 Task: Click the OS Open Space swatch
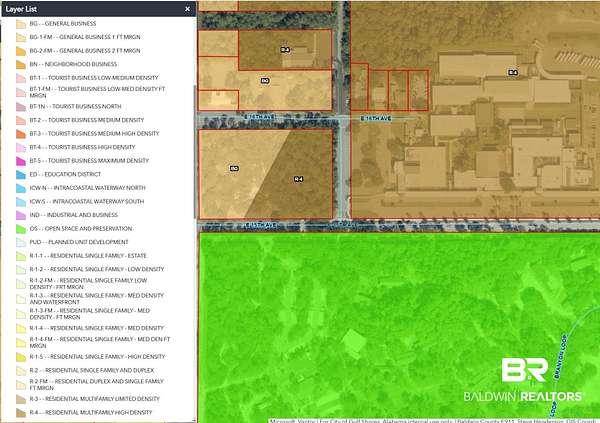(x=21, y=229)
